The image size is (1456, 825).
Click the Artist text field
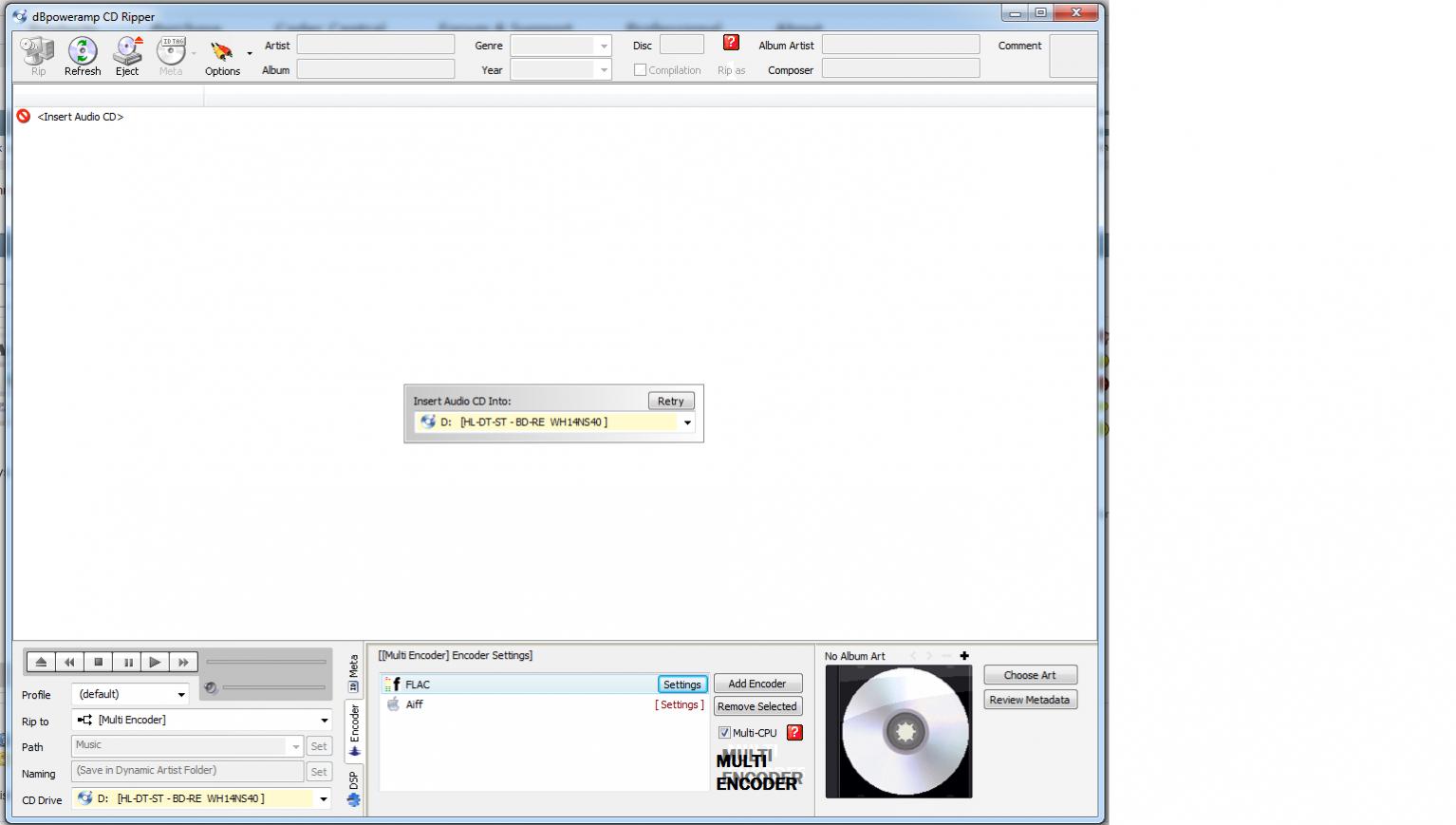[376, 45]
